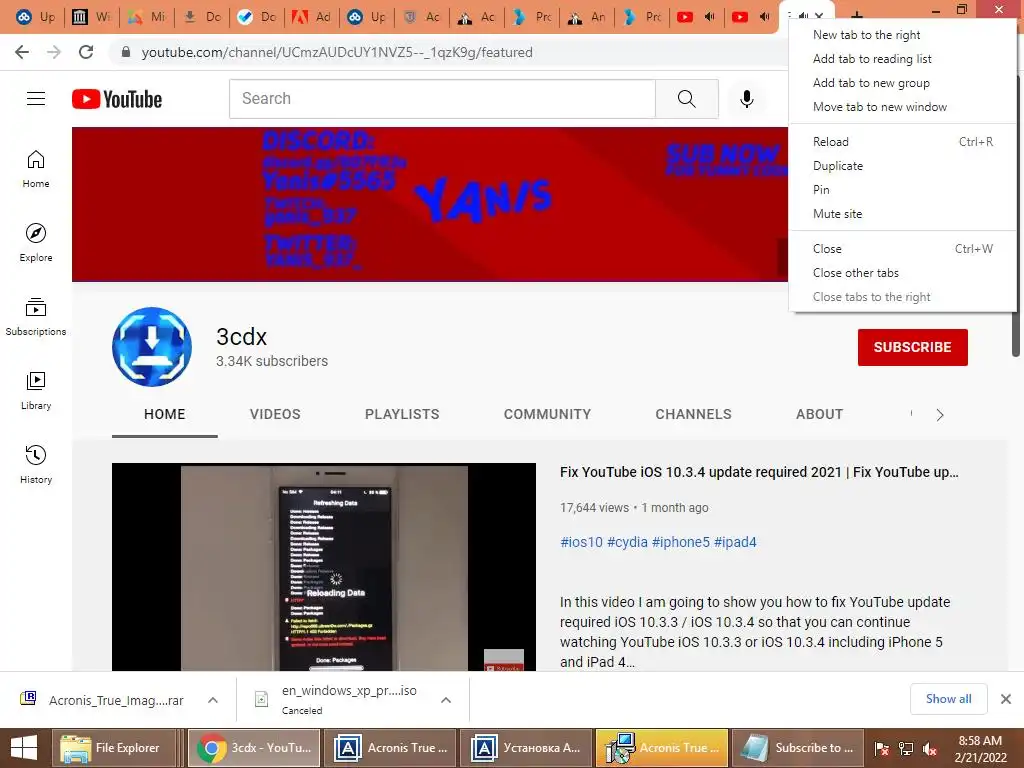
Task: Open the ABOUT channel tab
Action: click(x=820, y=414)
